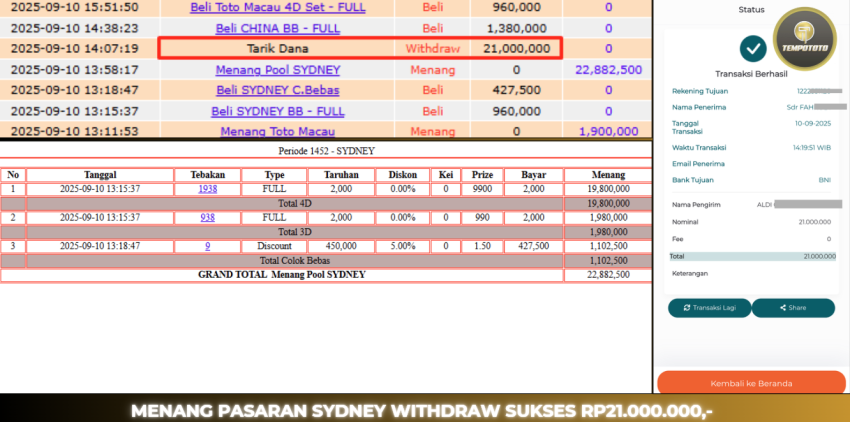Click tebakan number 9 link

(x=208, y=246)
